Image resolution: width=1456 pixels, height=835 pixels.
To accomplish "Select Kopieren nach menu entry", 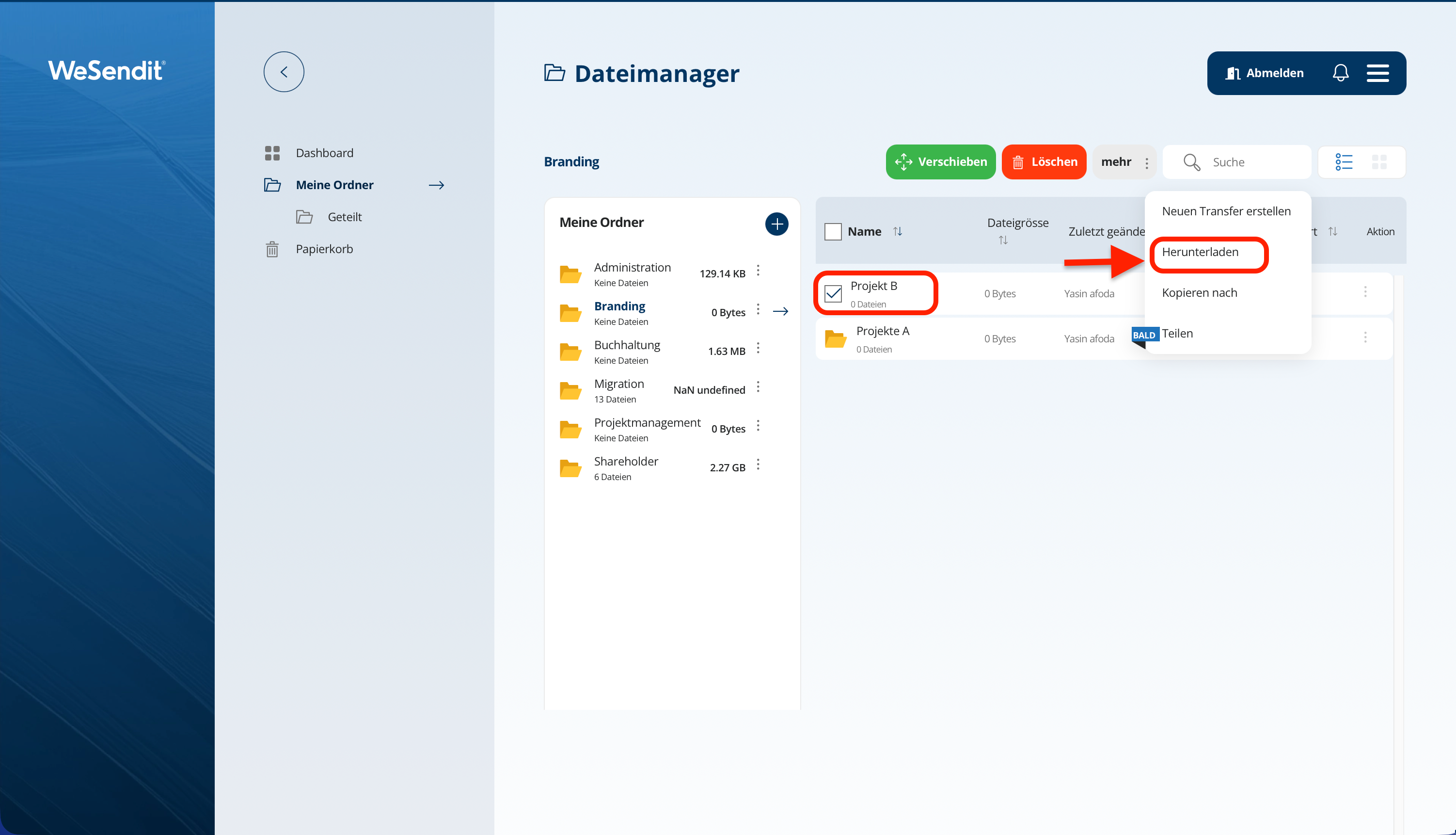I will (x=1199, y=293).
